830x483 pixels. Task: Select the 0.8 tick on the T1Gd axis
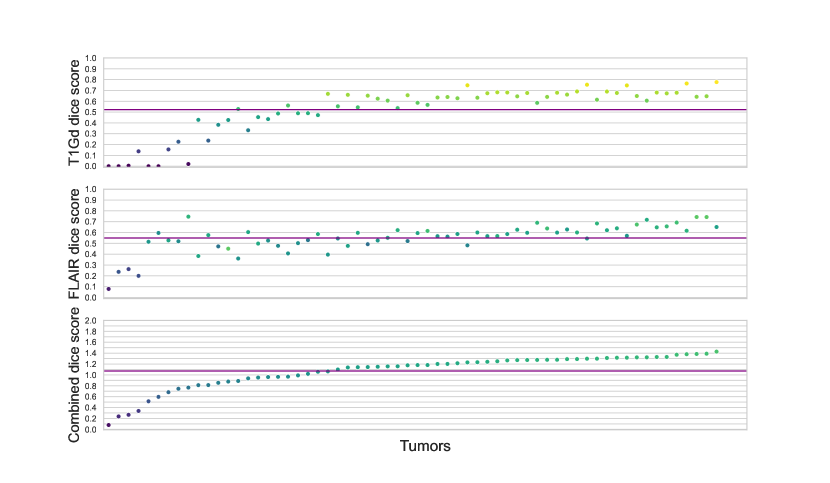[x=91, y=80]
